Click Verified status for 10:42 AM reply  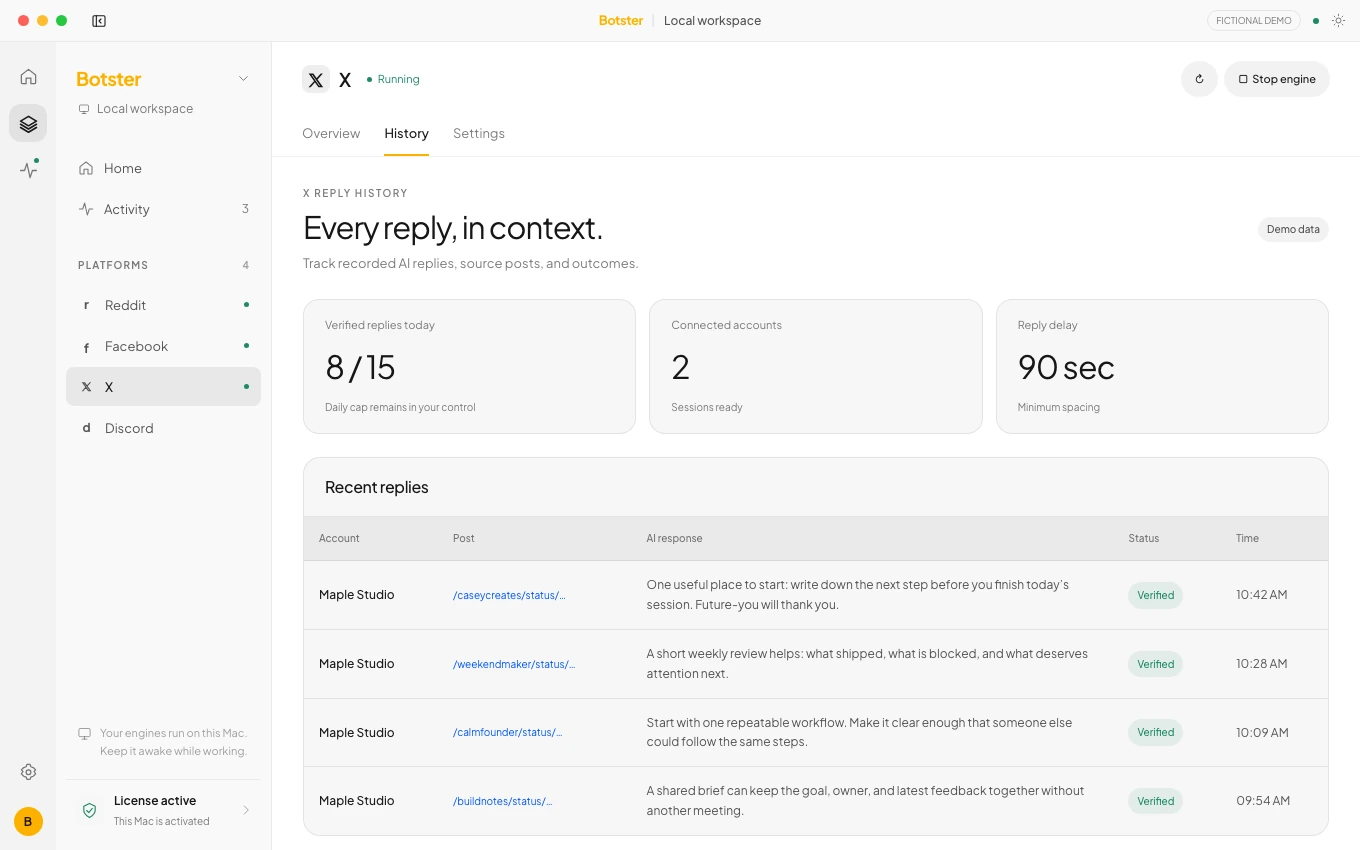(1155, 595)
